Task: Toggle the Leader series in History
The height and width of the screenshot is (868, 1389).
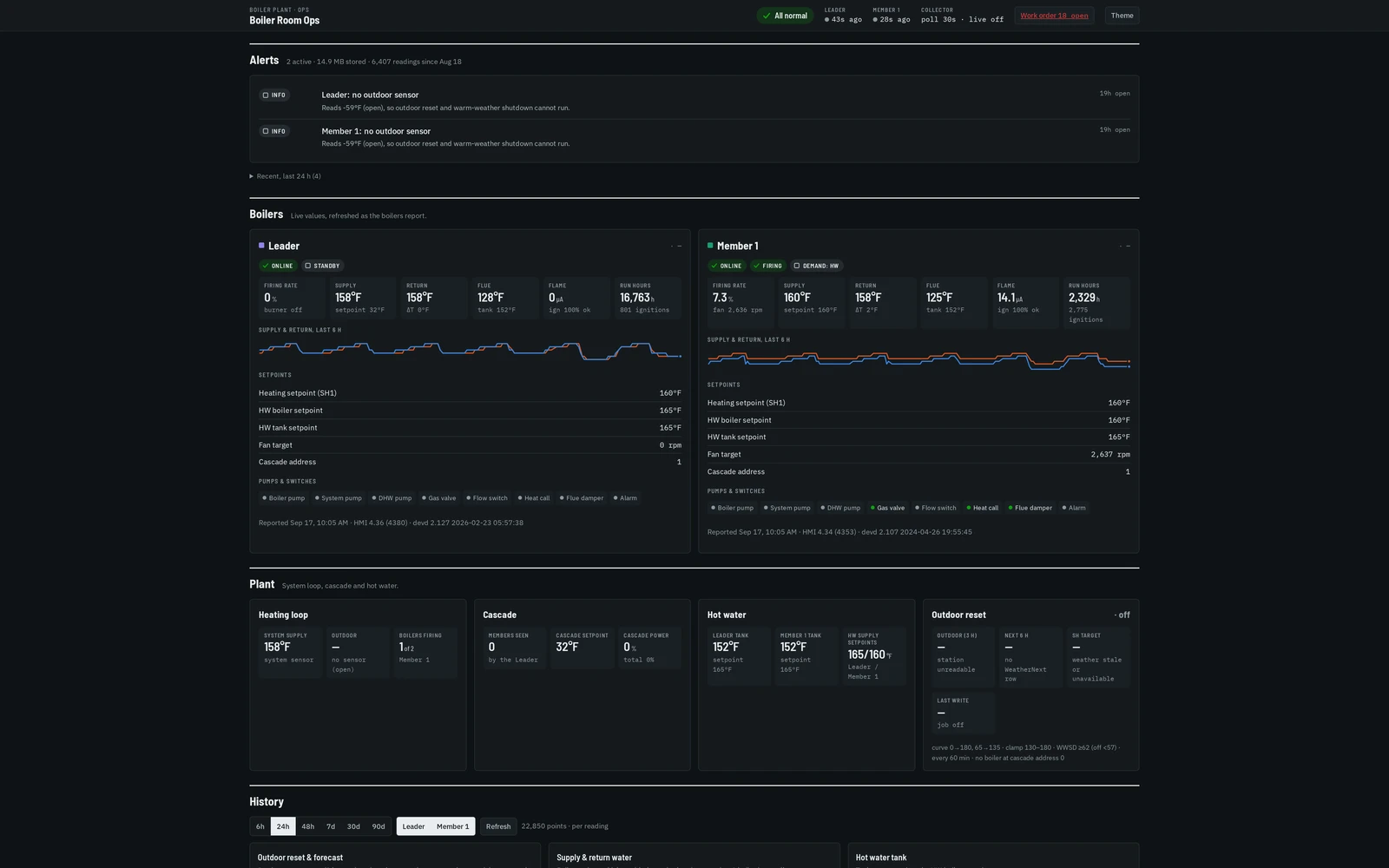Action: click(x=413, y=826)
